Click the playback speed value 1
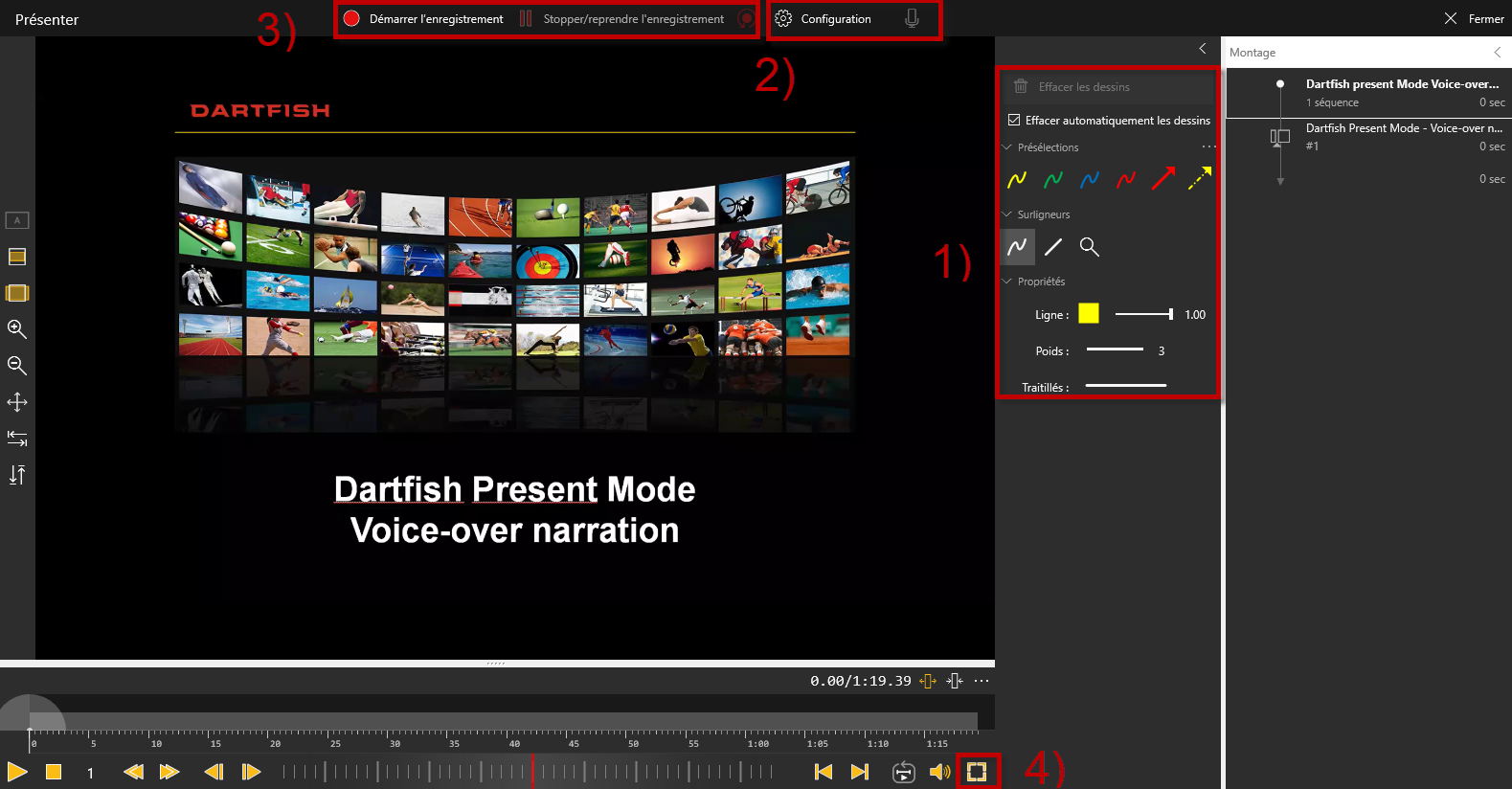Screen dimensions: 1512x789 click(90, 773)
